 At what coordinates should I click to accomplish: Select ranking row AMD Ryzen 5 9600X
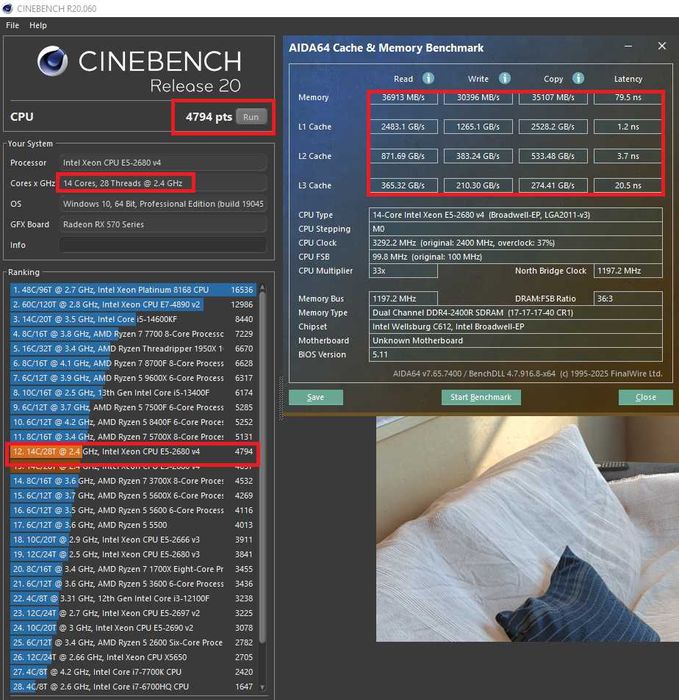click(x=133, y=378)
